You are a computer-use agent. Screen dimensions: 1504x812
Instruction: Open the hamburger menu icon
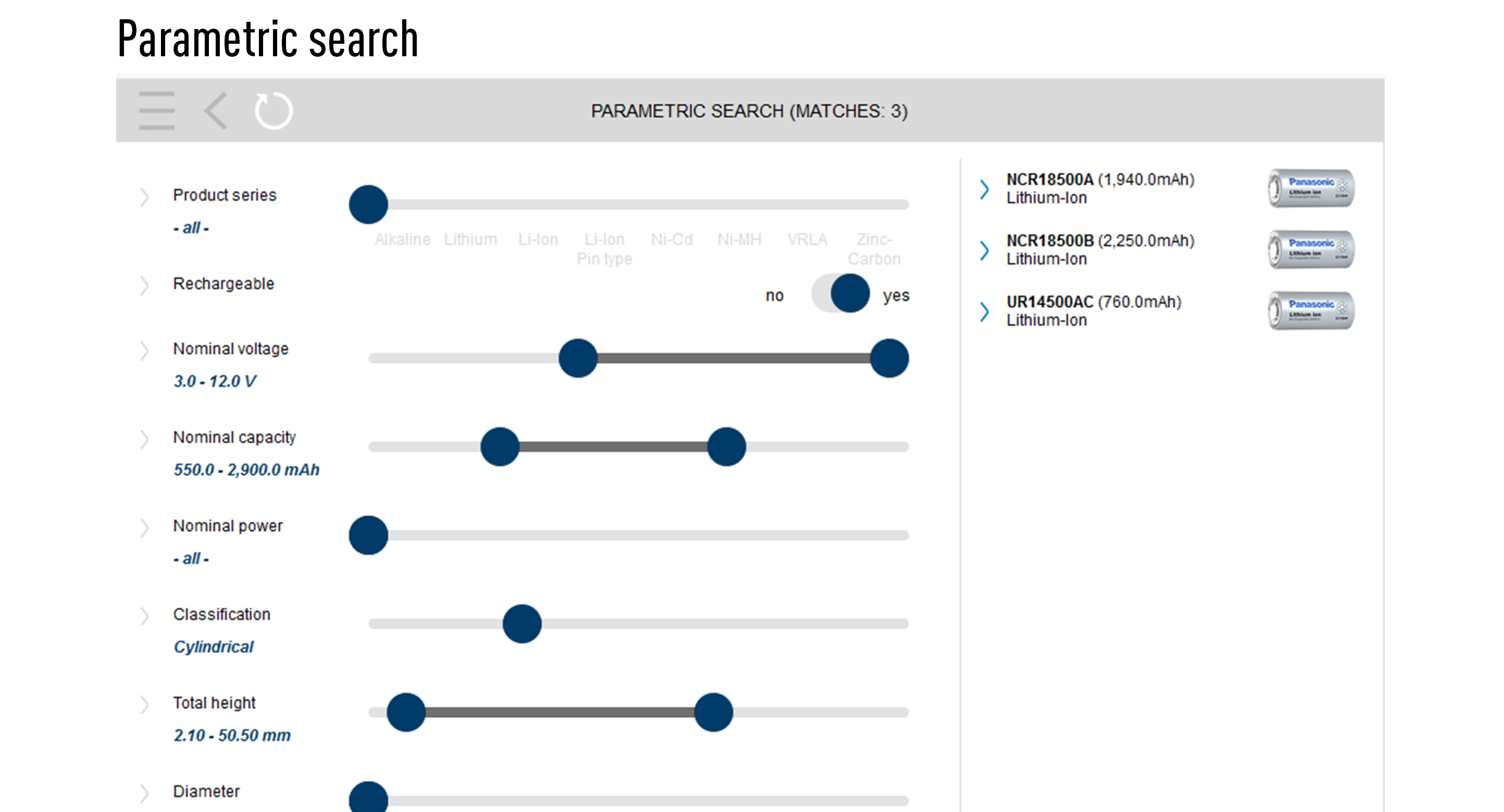coord(156,110)
